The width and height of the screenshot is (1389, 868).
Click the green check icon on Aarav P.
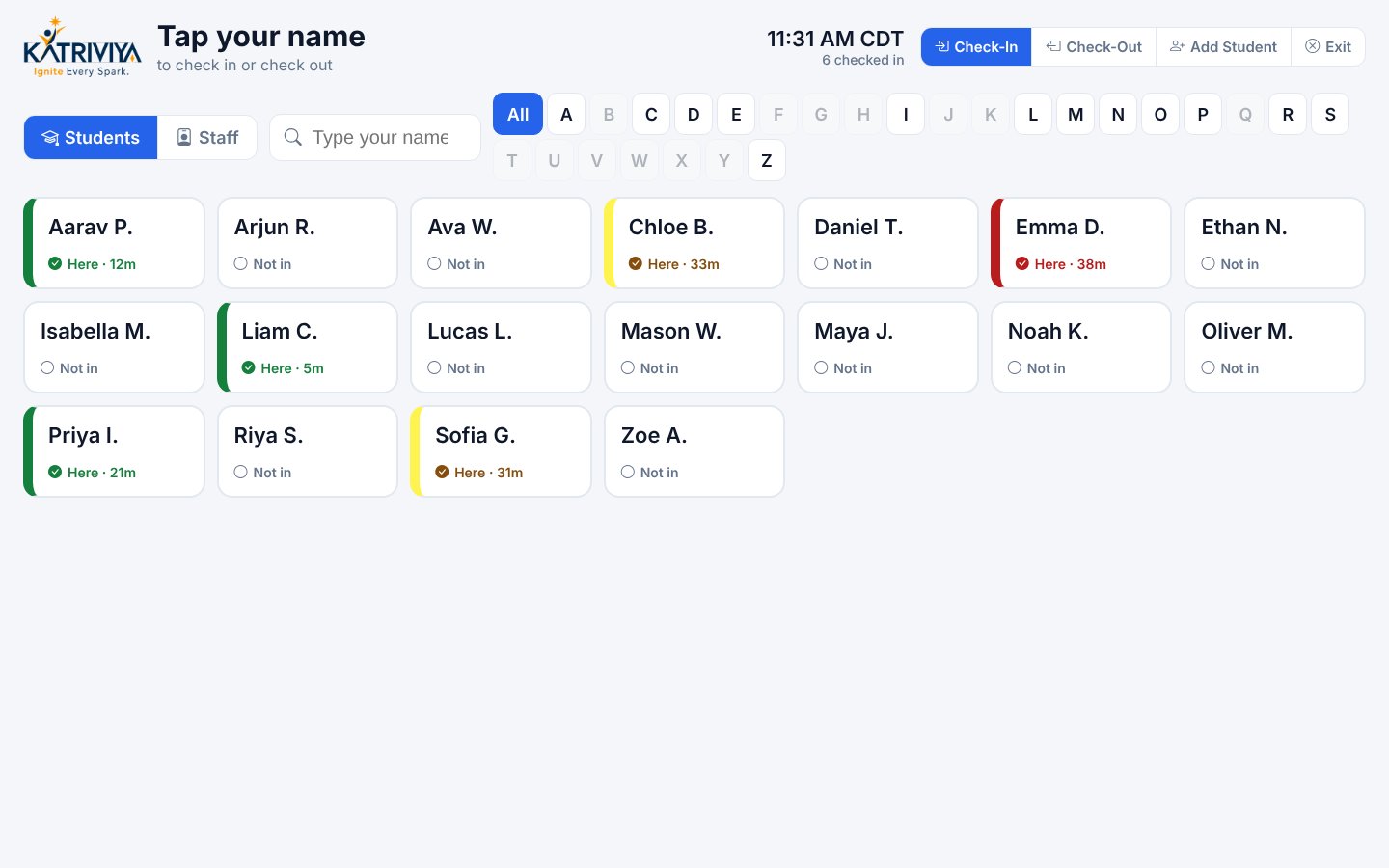coord(55,263)
